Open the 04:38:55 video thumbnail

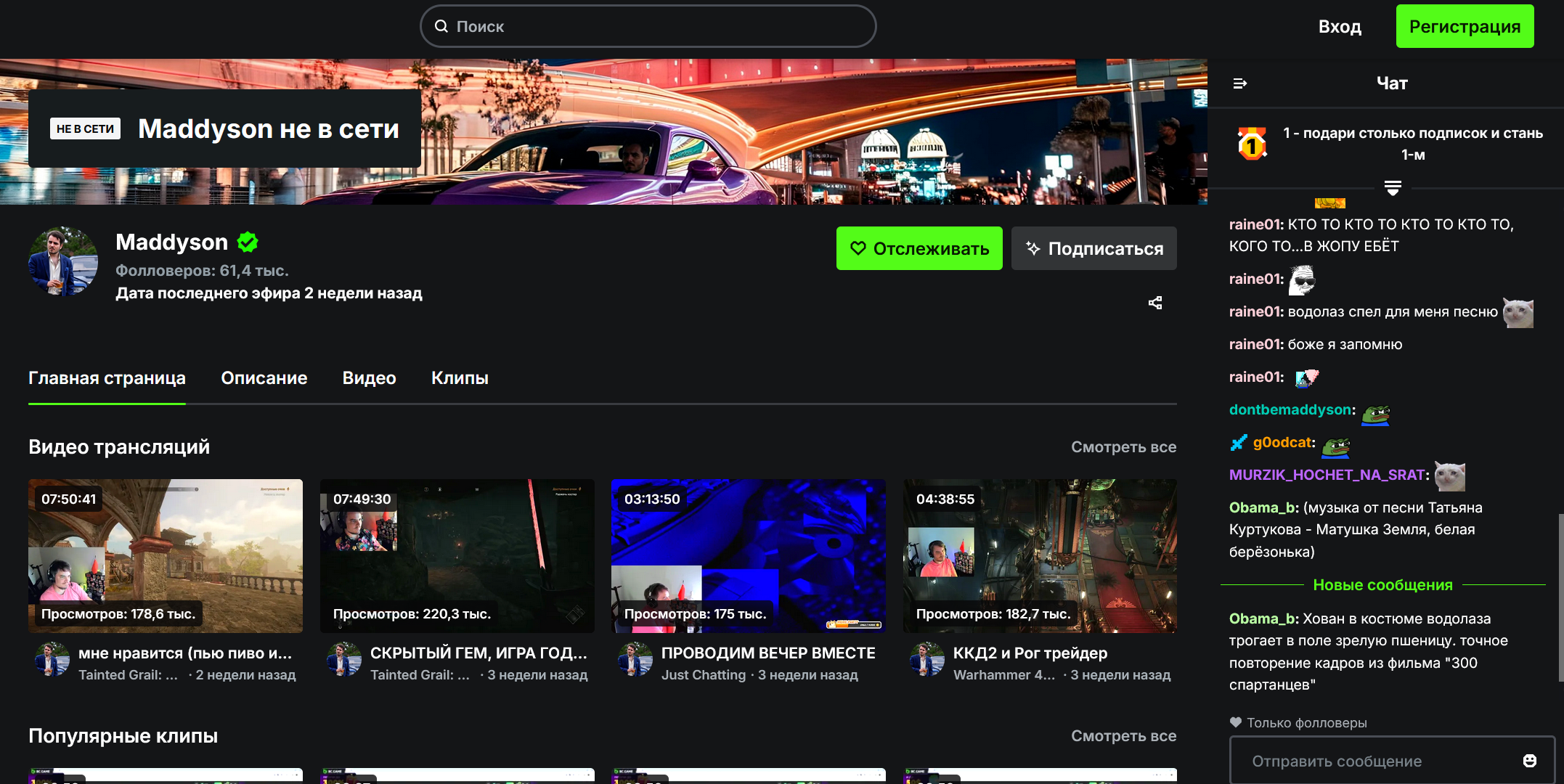click(x=1040, y=556)
